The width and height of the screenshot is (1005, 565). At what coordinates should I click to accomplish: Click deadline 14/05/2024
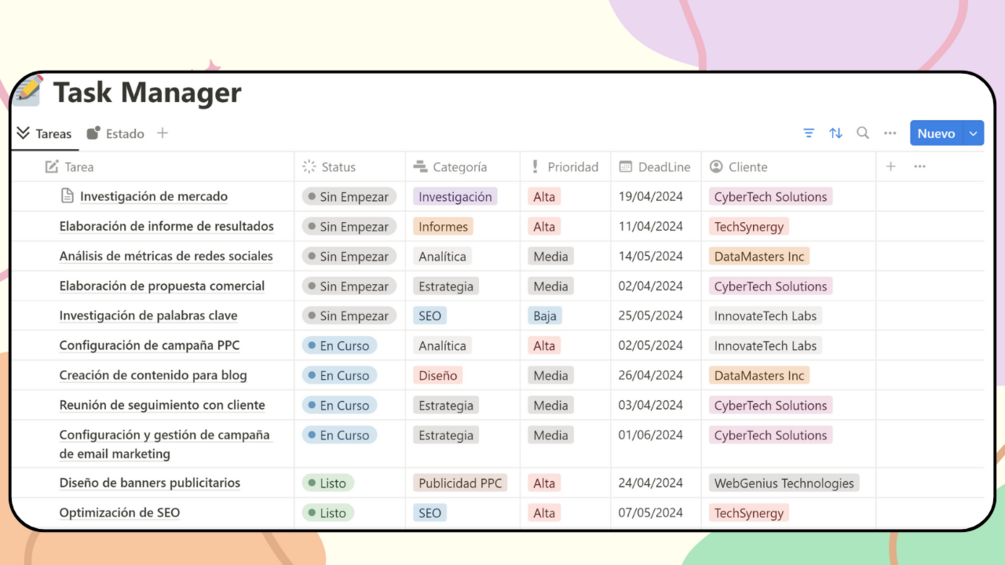(651, 256)
